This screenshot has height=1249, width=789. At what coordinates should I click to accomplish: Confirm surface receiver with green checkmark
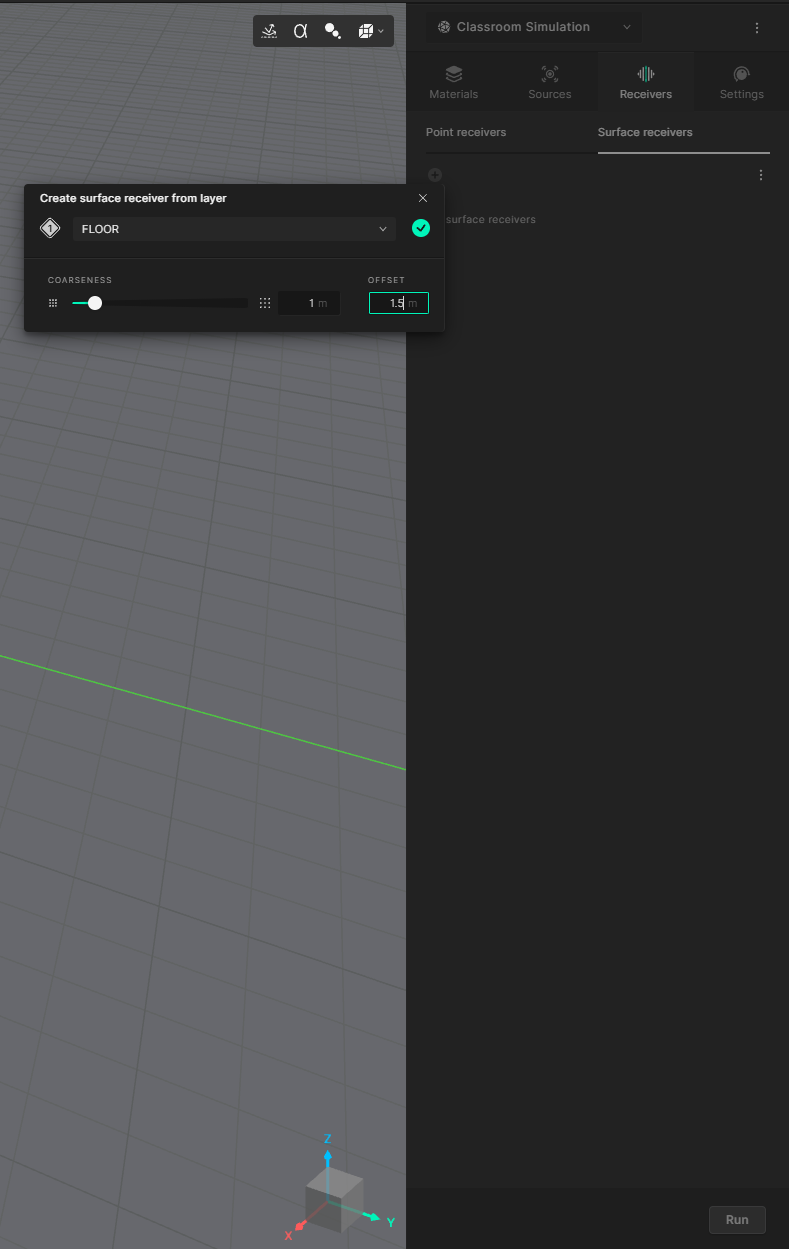[x=421, y=228]
